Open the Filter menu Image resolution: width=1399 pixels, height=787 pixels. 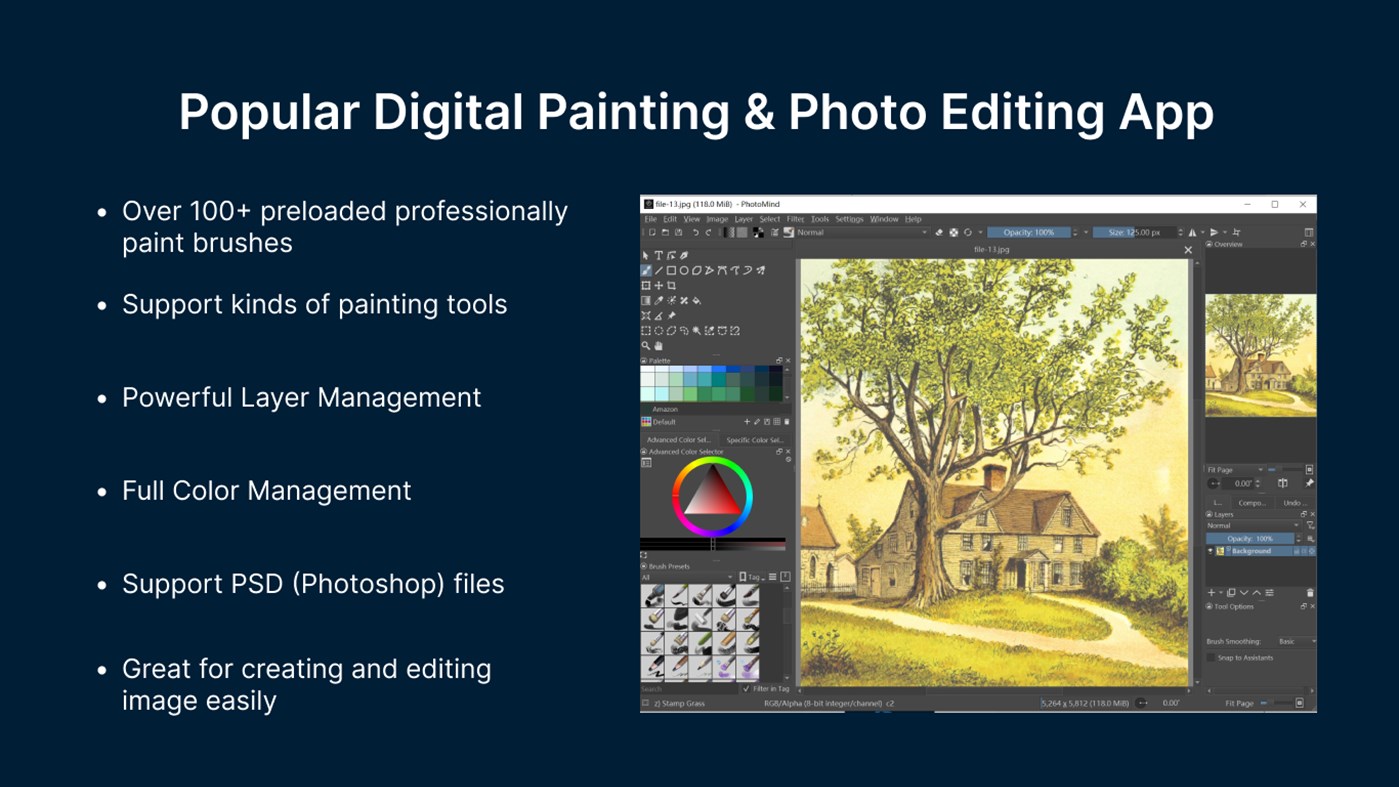795,219
